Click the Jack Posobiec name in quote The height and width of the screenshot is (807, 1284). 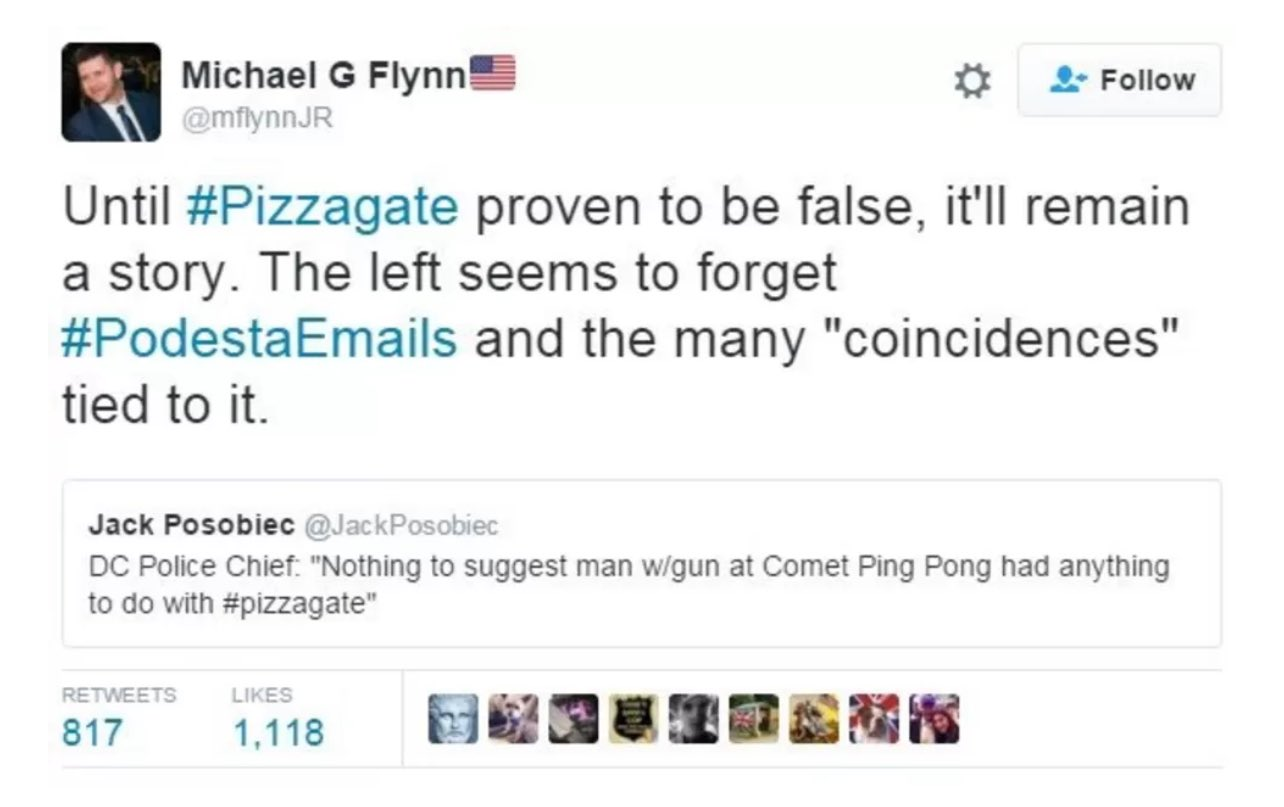point(191,524)
